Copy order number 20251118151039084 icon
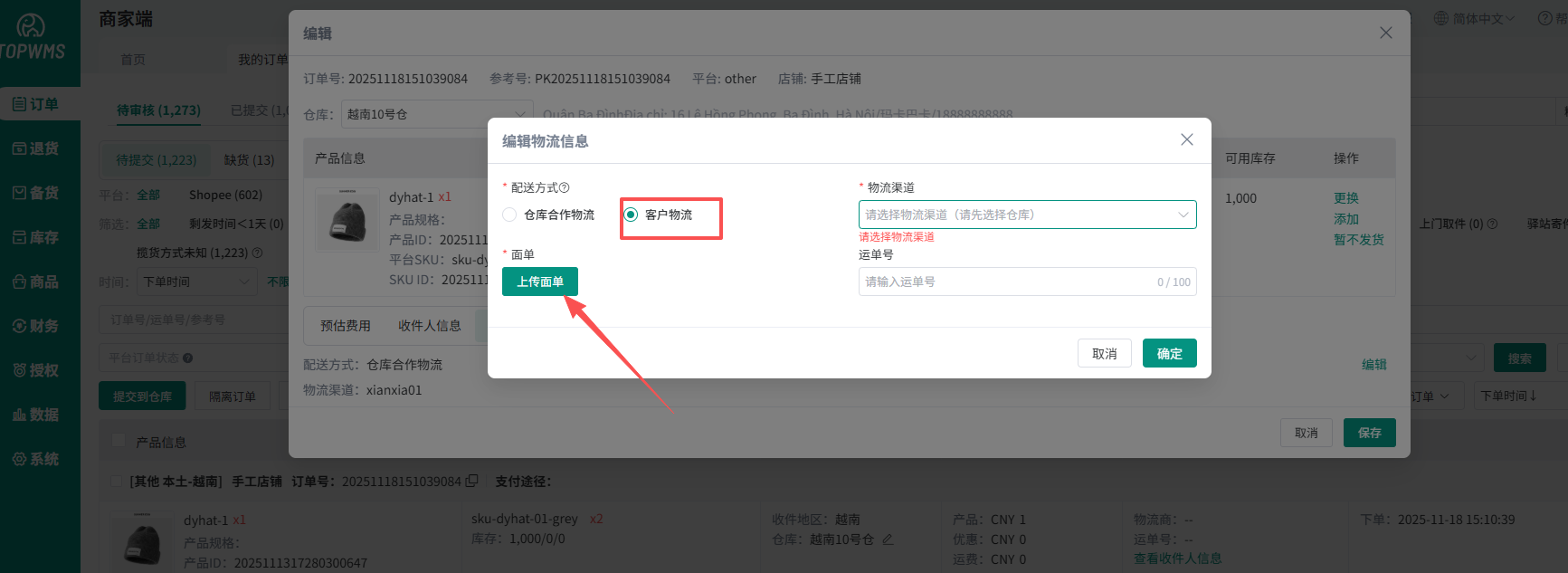The image size is (1568, 573). pos(471,481)
